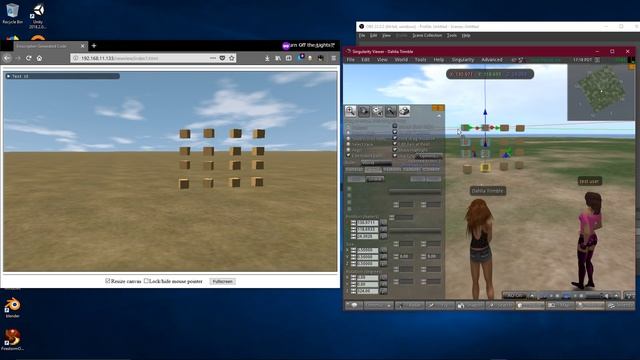The image size is (640, 360).
Task: Expand the Test panel in the canvas
Action: pos(9,76)
